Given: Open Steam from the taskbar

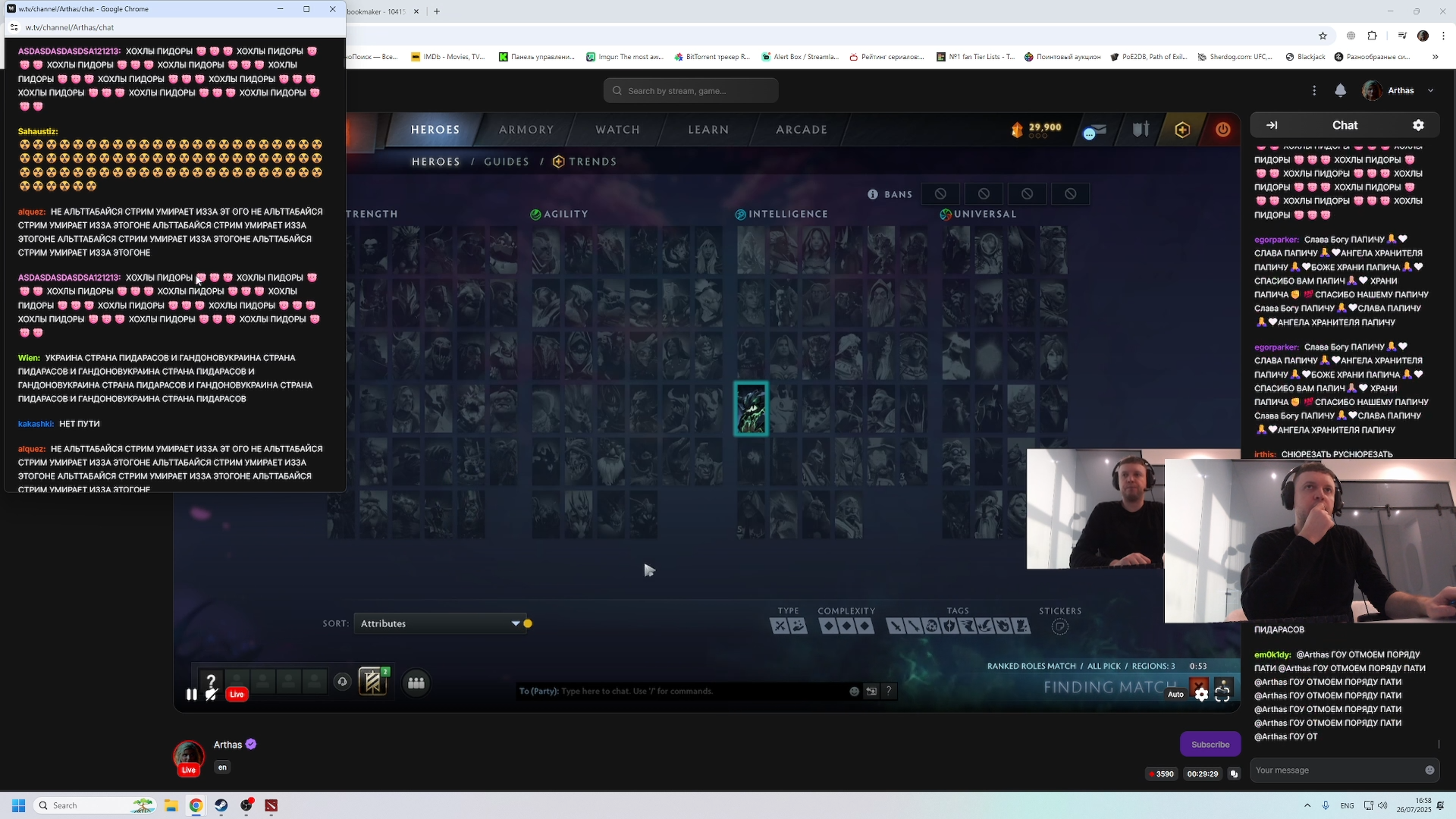Looking at the screenshot, I should pos(221,805).
